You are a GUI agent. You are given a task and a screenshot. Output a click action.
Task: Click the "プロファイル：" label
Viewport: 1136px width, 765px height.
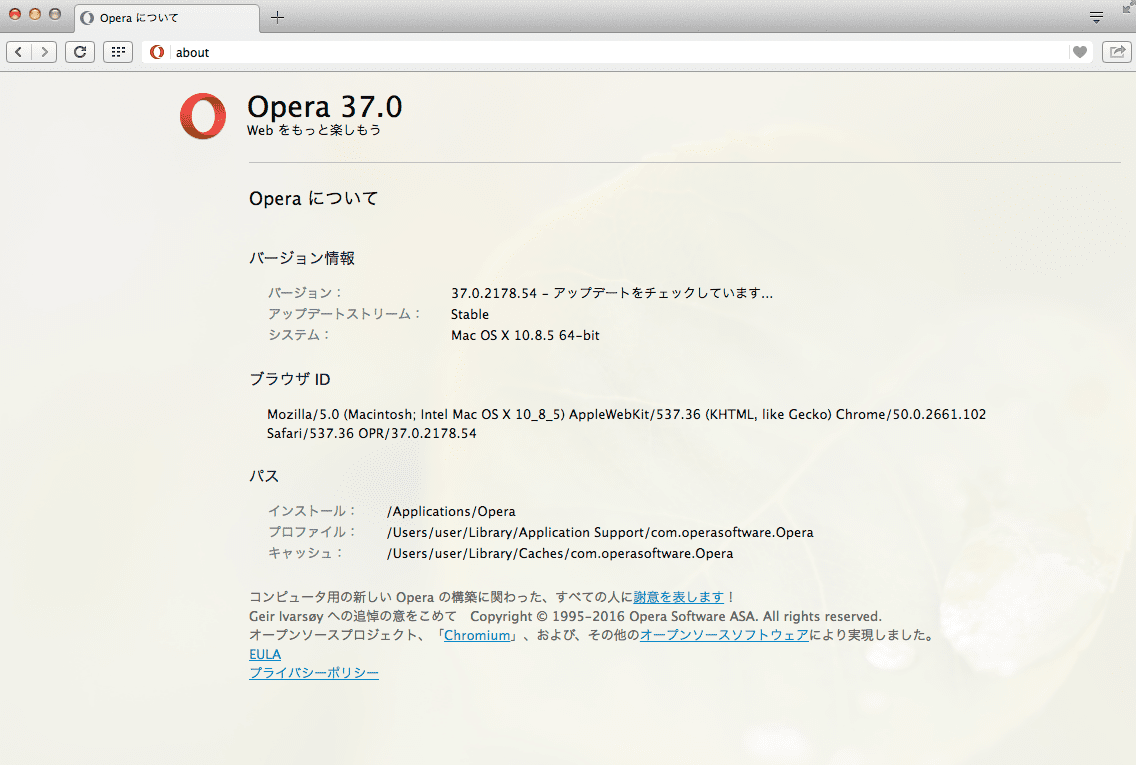point(312,532)
